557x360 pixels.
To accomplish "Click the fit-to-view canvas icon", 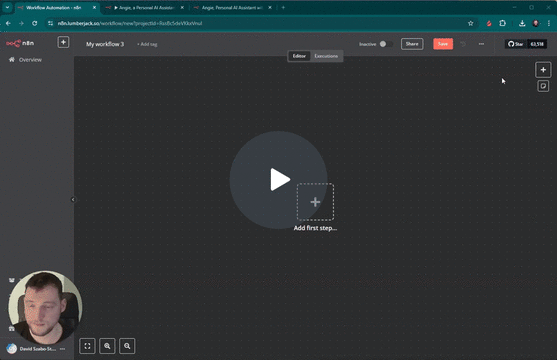I will (x=87, y=346).
